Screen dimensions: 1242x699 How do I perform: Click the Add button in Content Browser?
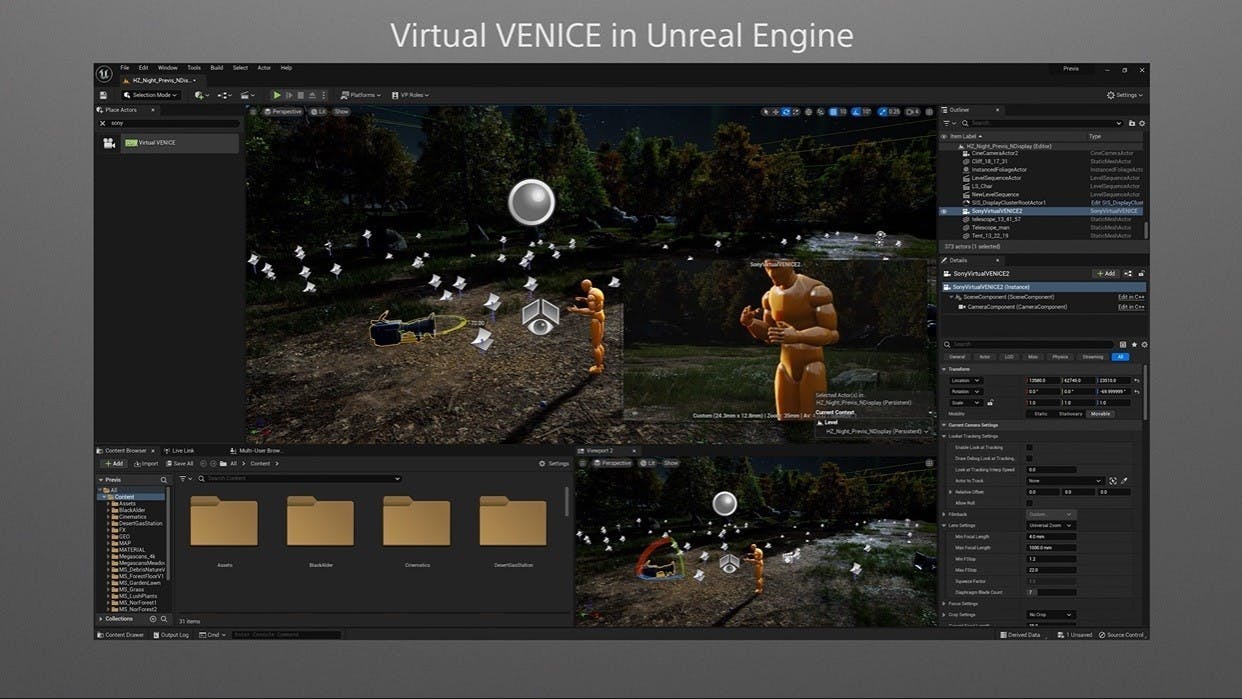[113, 464]
